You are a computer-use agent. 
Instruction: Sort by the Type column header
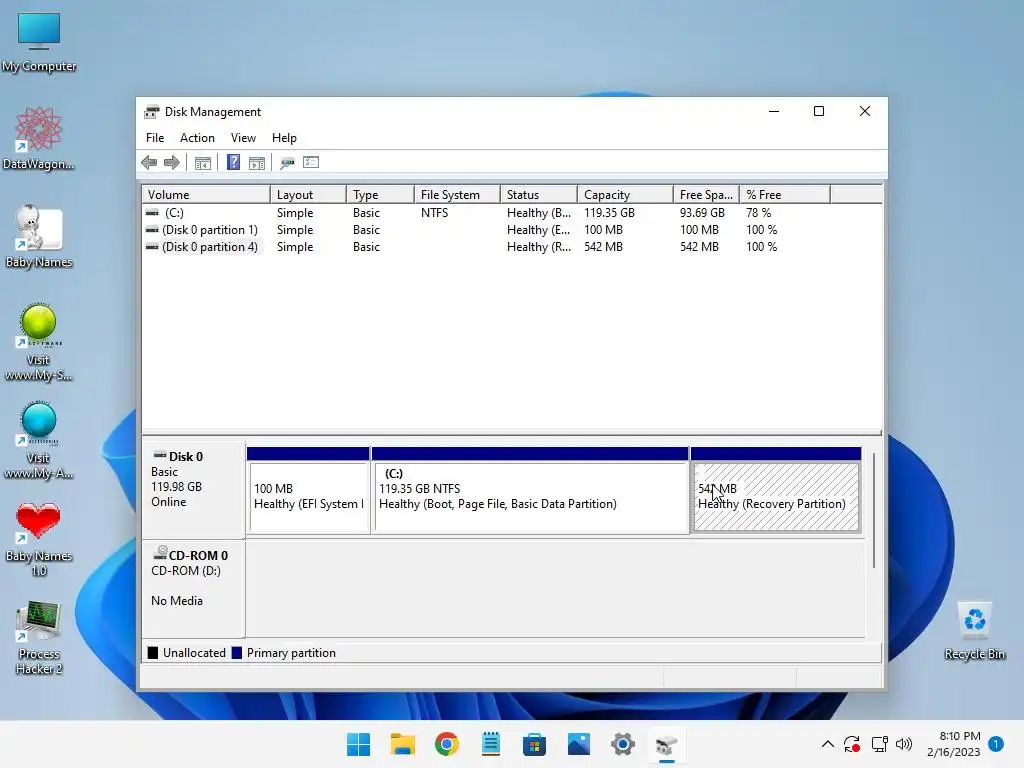click(380, 195)
